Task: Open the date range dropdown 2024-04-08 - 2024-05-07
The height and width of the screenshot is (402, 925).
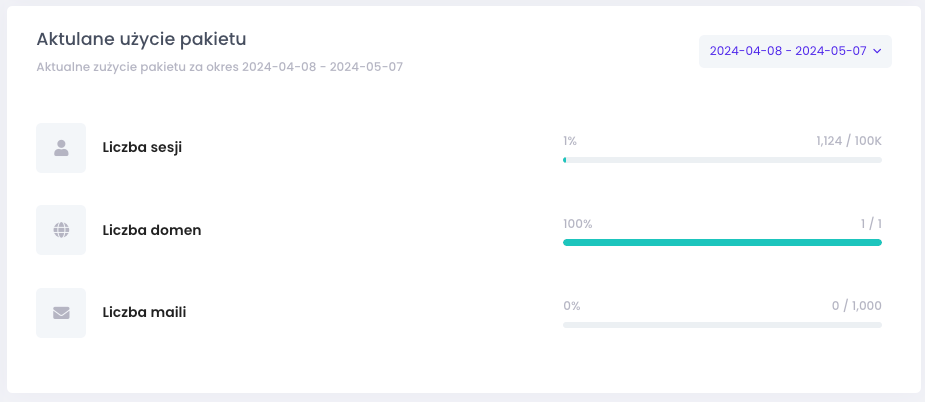Action: click(795, 51)
